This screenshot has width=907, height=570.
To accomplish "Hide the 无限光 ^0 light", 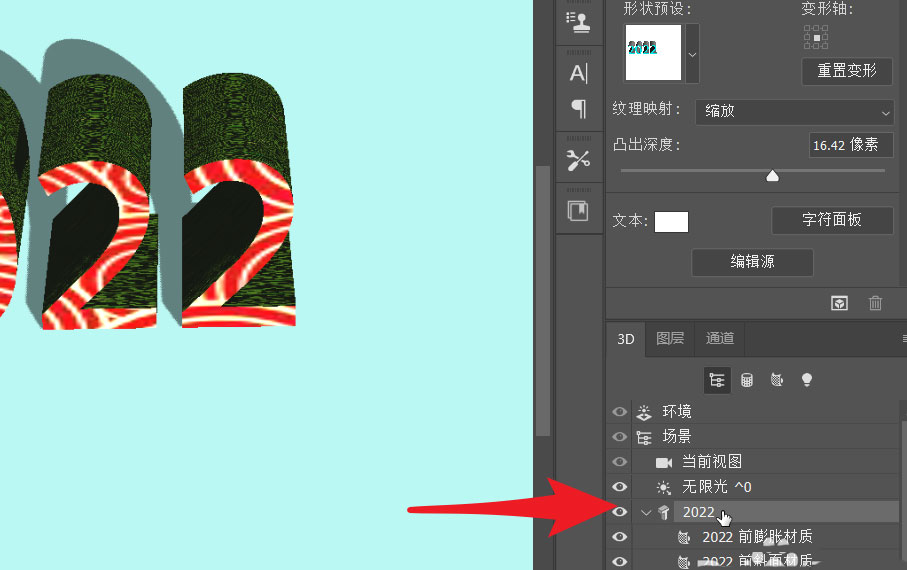I will point(619,487).
